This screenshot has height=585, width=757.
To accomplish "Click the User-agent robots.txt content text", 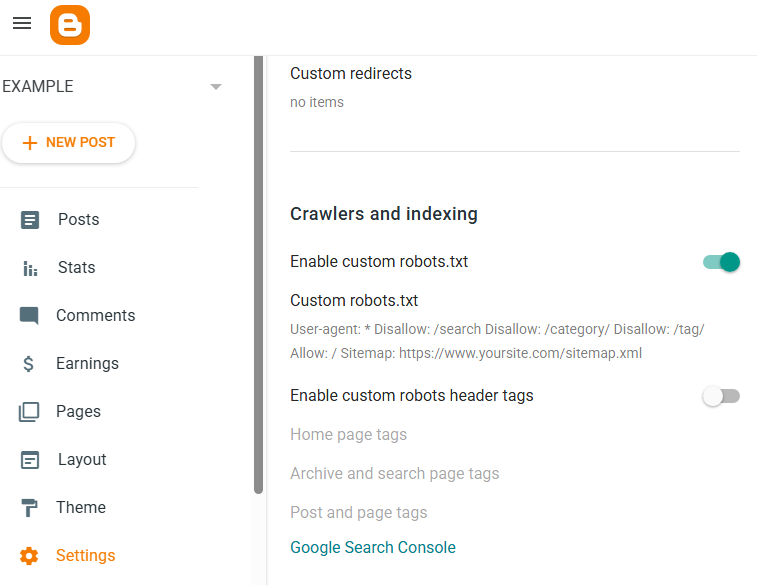I will (497, 341).
